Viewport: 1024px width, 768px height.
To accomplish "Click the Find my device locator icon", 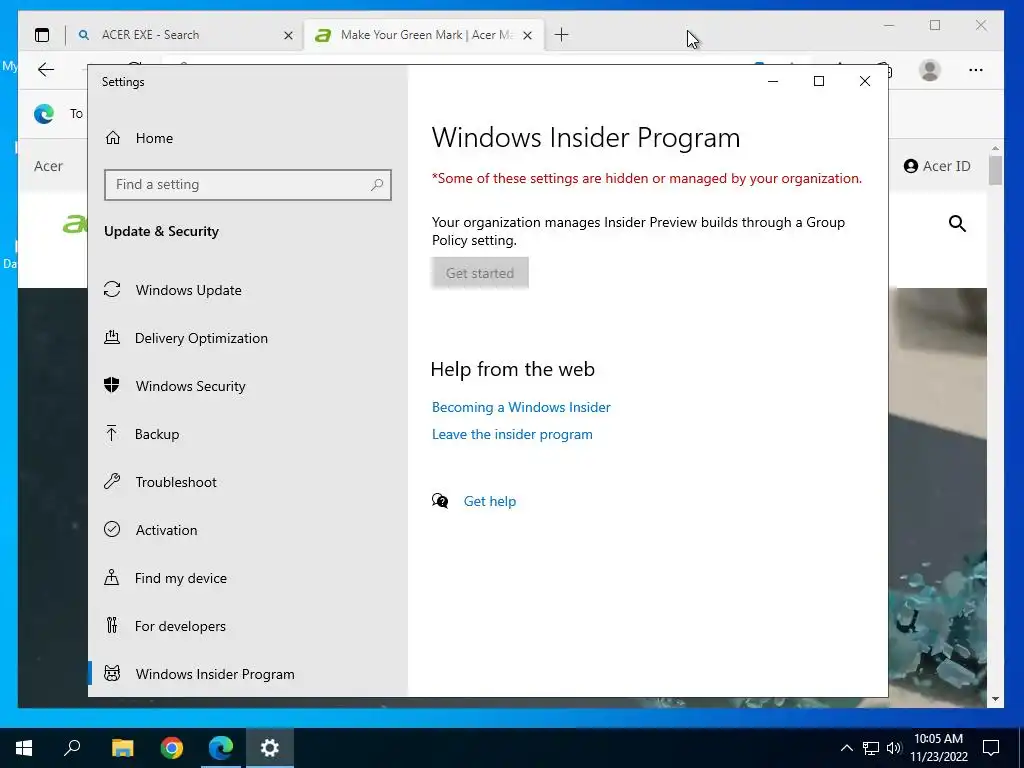I will click(112, 577).
